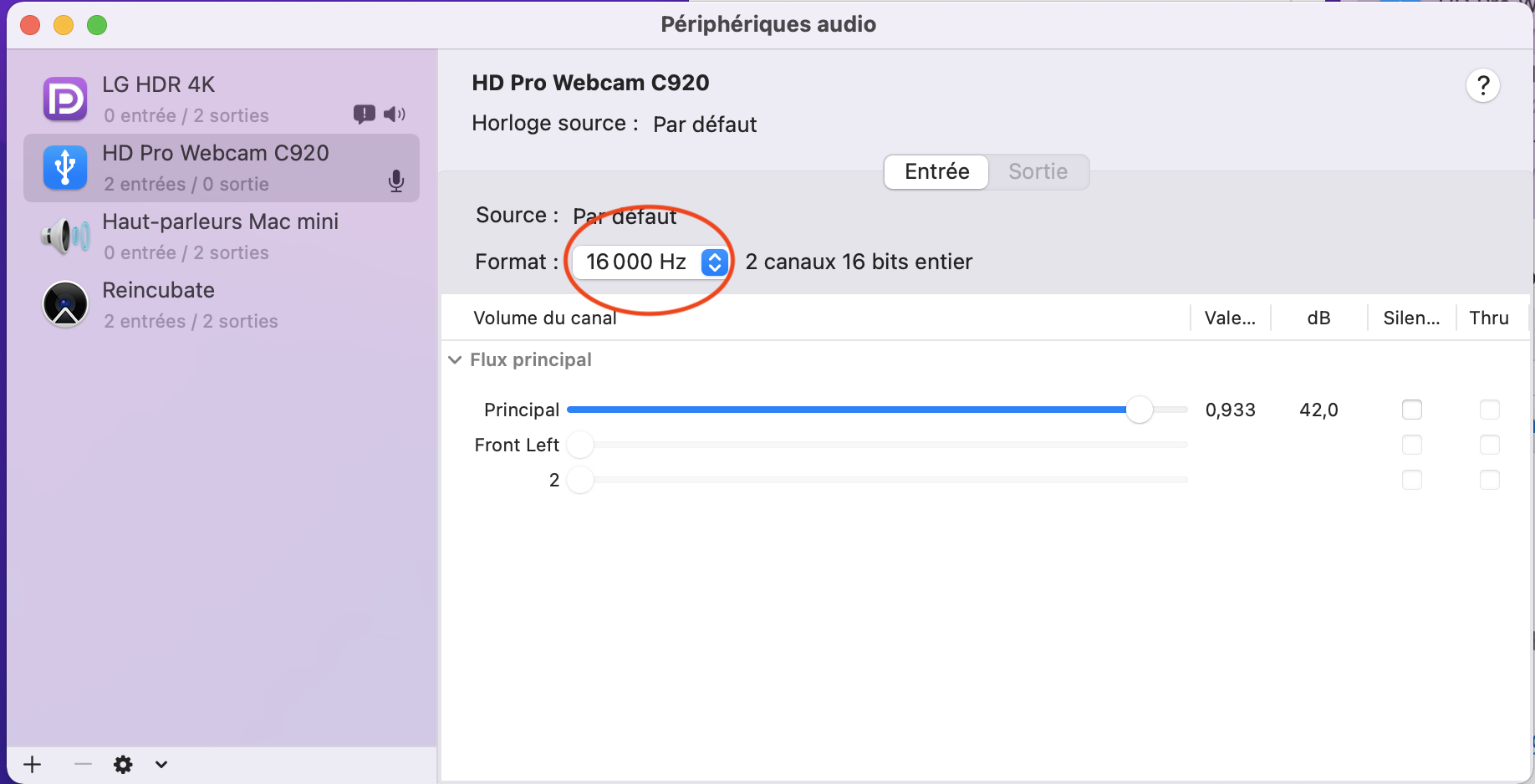Image resolution: width=1535 pixels, height=784 pixels.
Task: Add a new device with the plus button
Action: click(33, 764)
